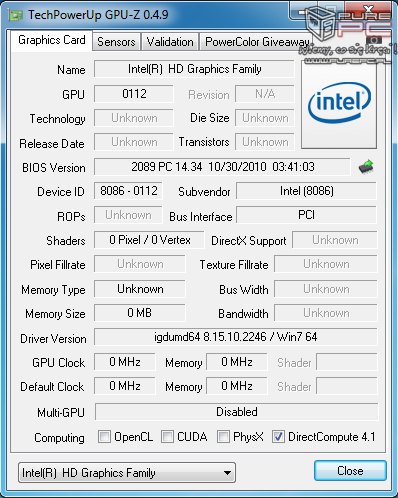Click the Multi-GPU Disabled field

(x=237, y=412)
